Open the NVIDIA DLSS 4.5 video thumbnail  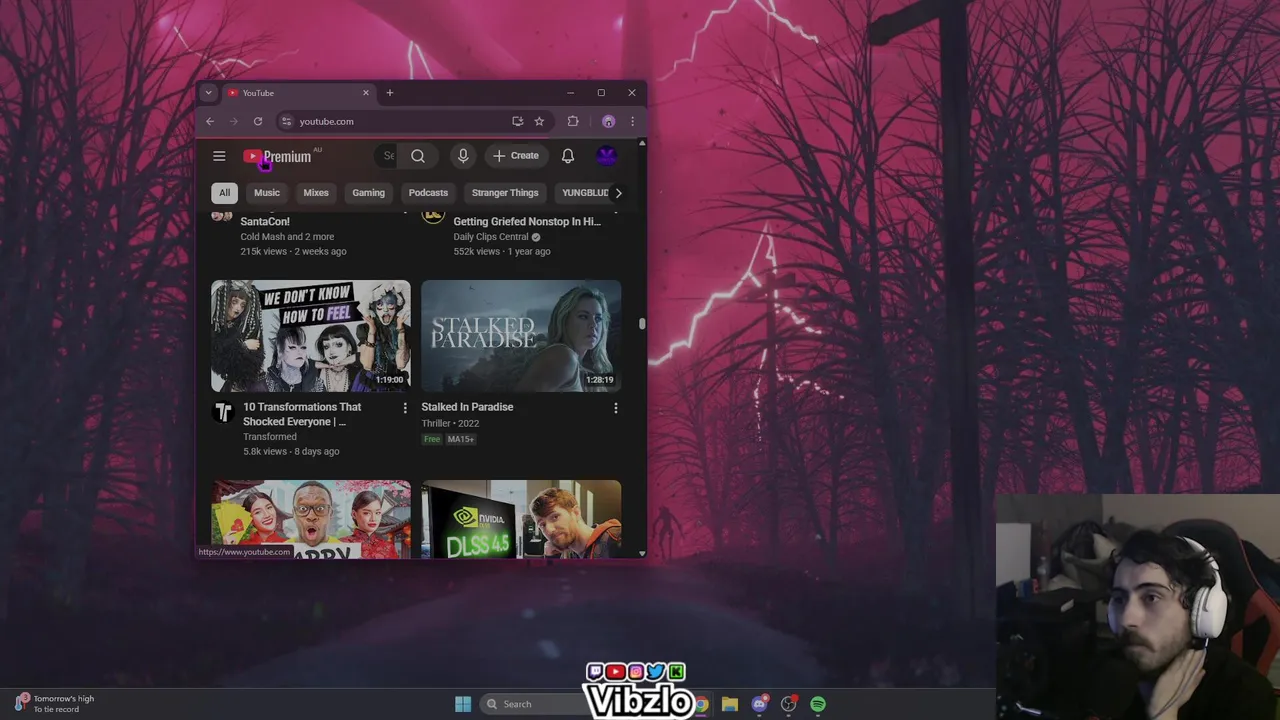pos(521,519)
